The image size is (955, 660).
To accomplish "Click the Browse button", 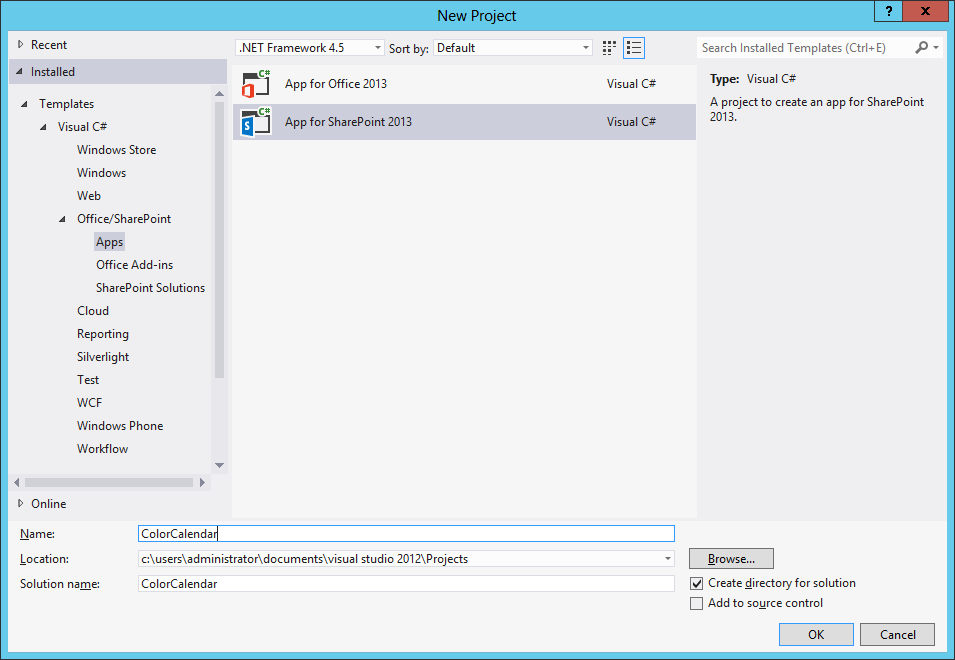I will click(731, 559).
